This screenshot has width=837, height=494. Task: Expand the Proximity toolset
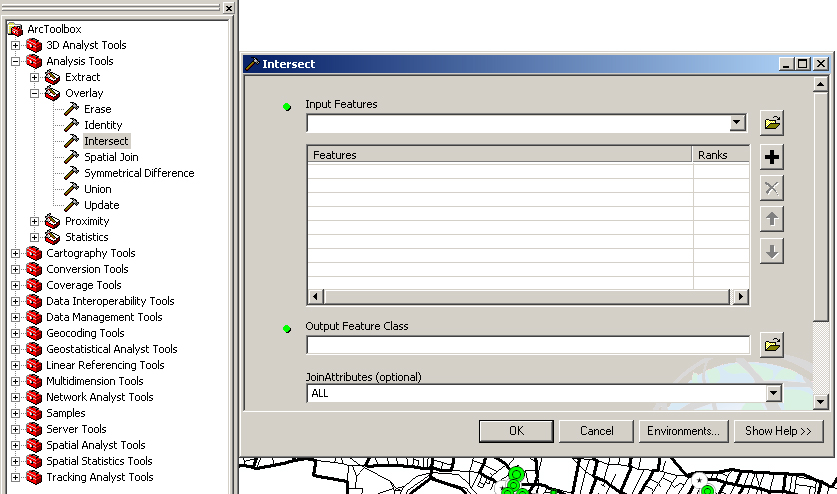35,221
